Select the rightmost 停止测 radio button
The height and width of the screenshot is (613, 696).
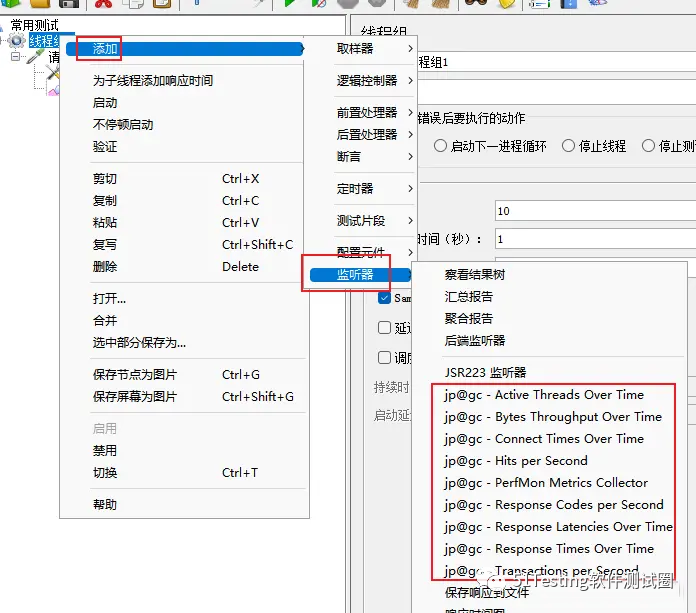click(x=648, y=146)
